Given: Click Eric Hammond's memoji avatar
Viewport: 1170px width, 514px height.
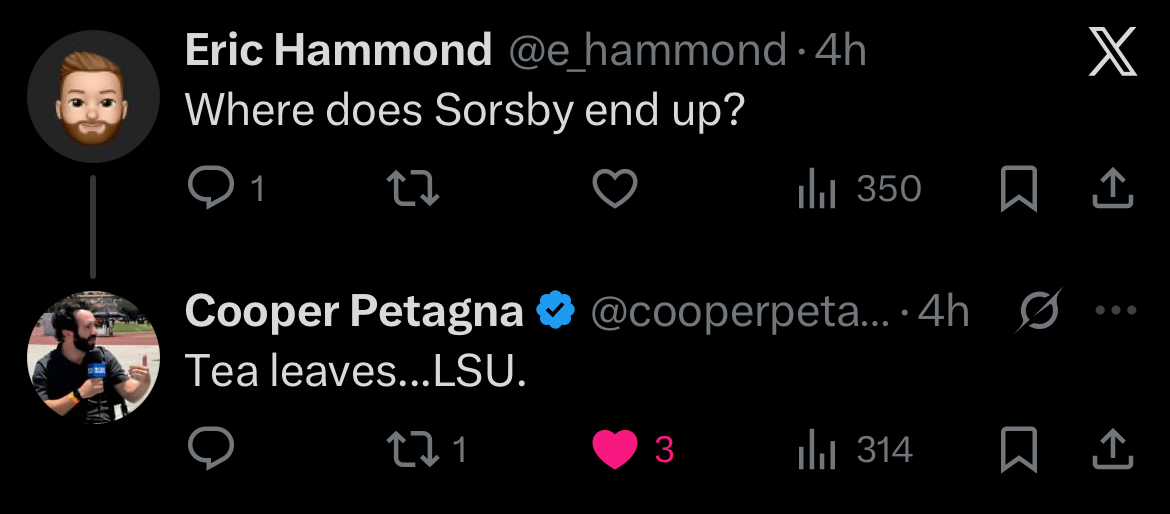Looking at the screenshot, I should click(x=93, y=97).
